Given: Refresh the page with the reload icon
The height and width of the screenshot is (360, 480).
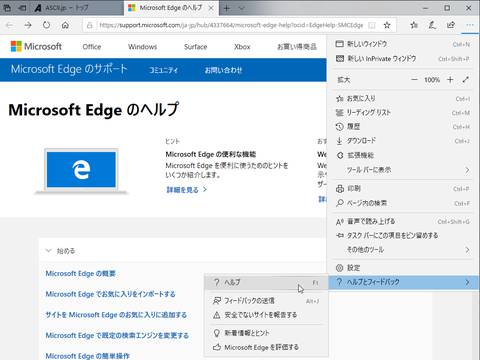Looking at the screenshot, I should tap(47, 25).
